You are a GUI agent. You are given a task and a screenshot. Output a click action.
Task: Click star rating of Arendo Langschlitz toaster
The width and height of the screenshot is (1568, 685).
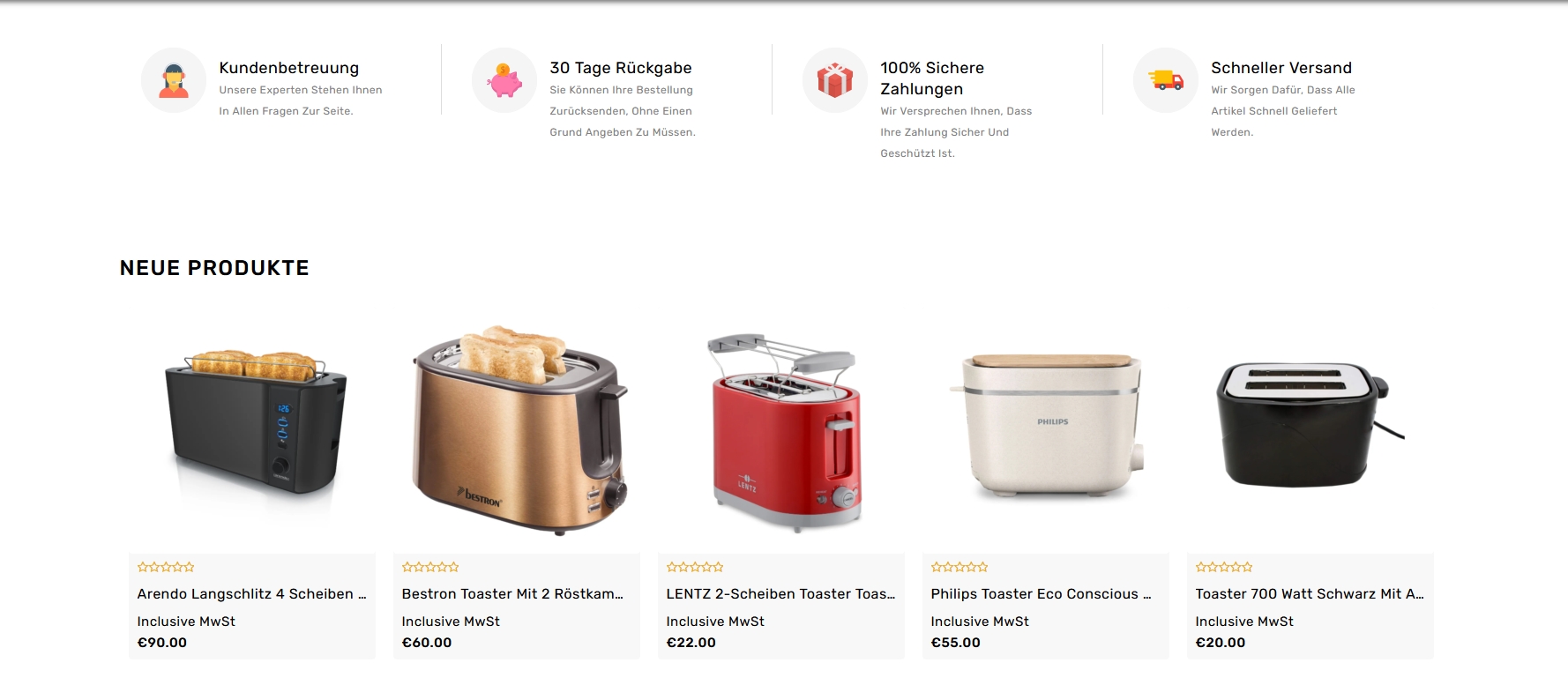tap(166, 567)
